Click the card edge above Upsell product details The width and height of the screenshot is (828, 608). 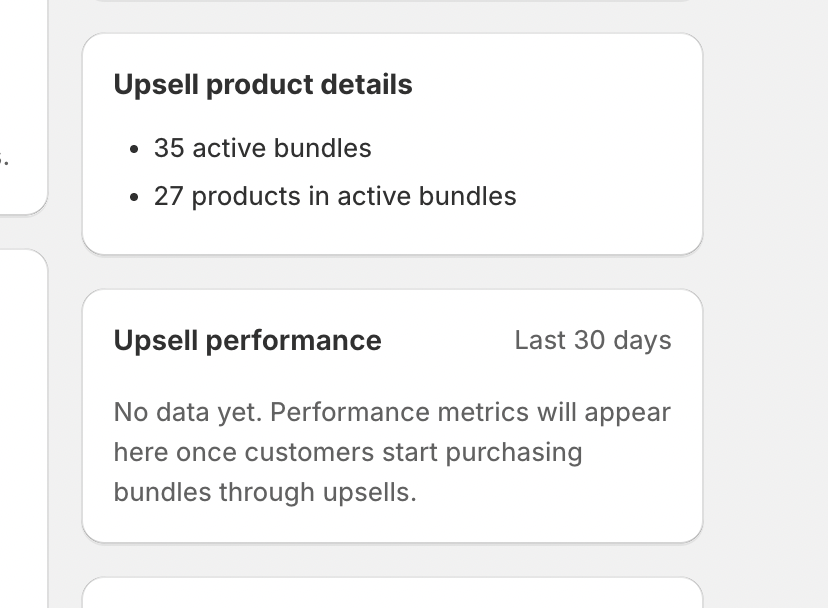(392, 1)
